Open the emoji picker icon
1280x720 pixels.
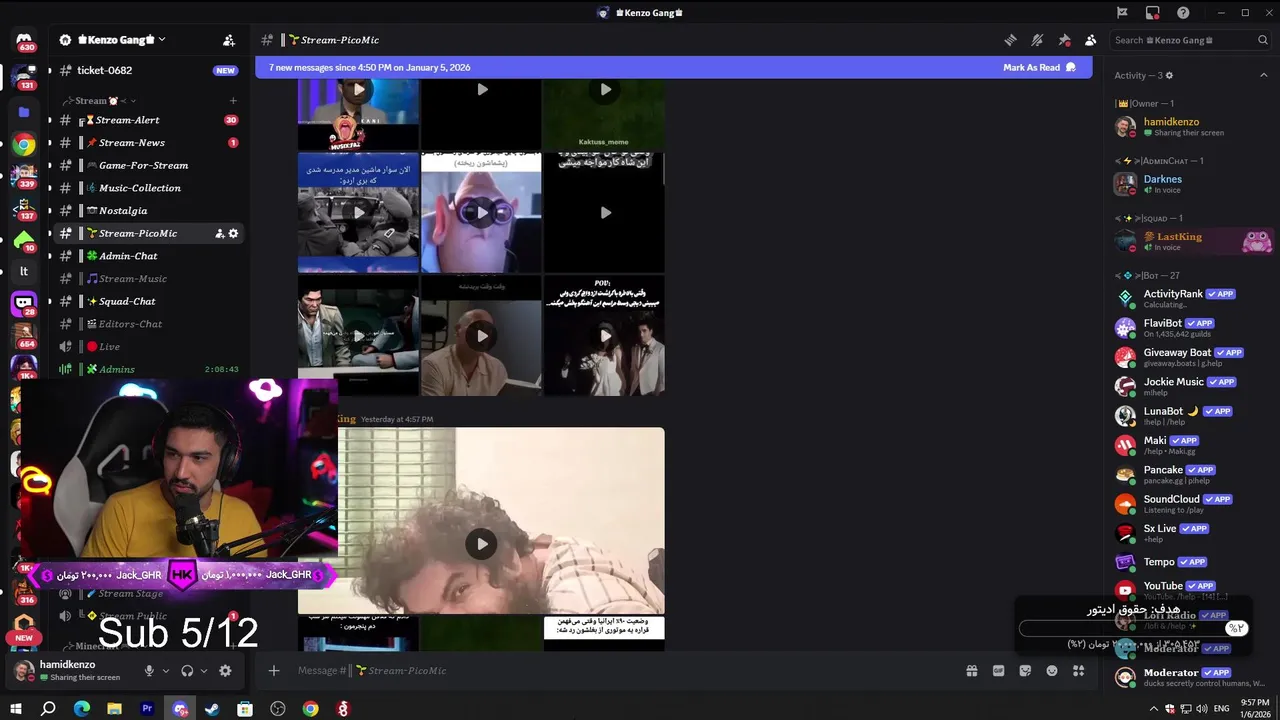[x=1052, y=671]
